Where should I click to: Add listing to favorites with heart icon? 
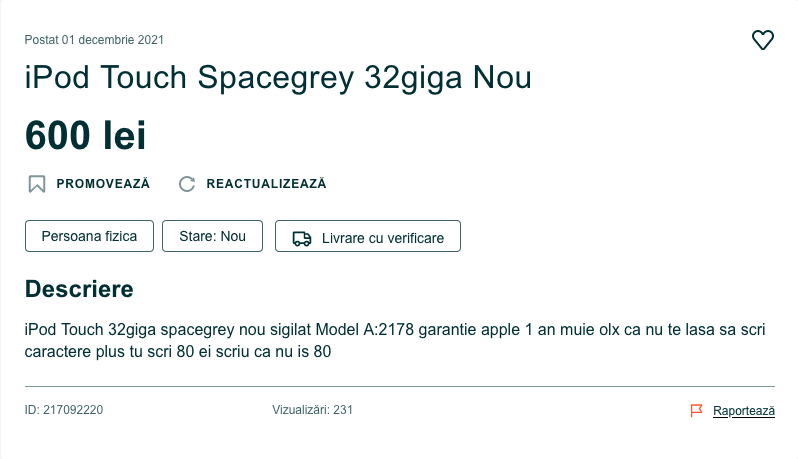[762, 40]
